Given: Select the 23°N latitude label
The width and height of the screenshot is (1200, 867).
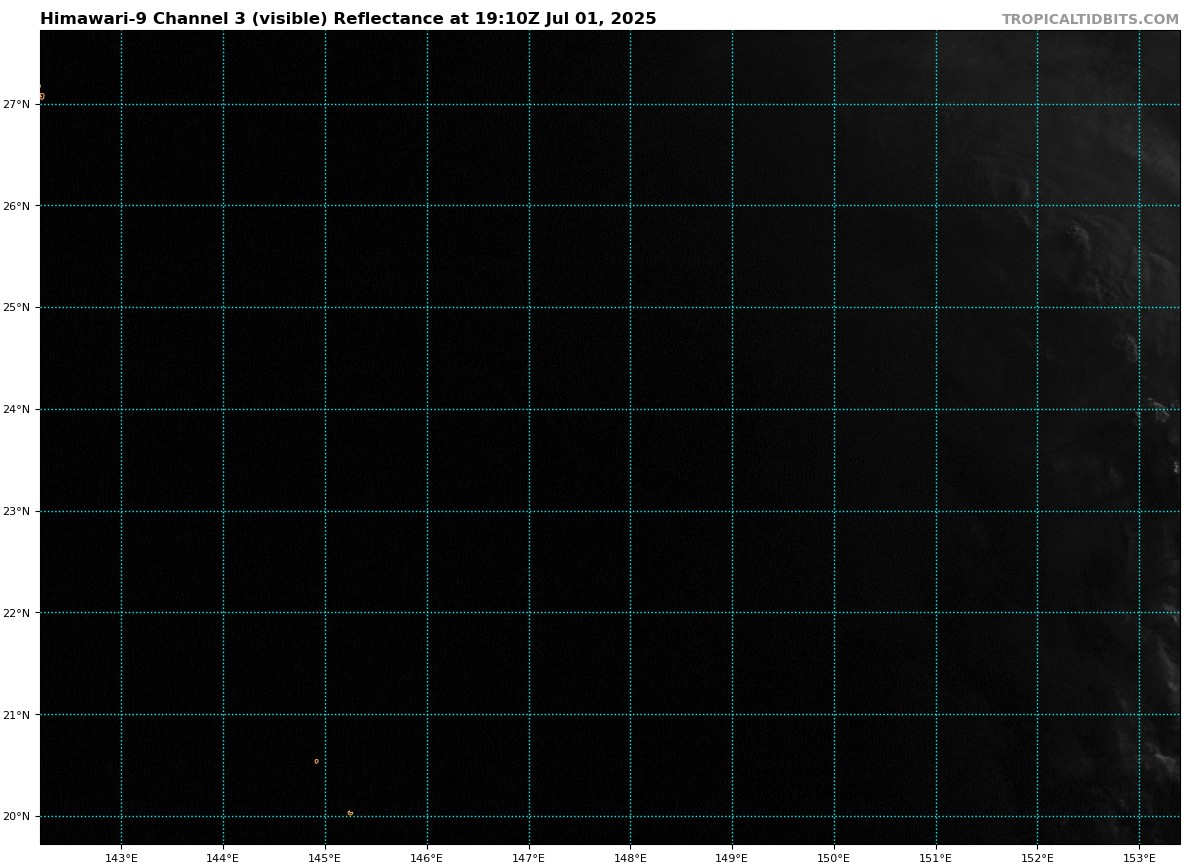Looking at the screenshot, I should pos(16,511).
